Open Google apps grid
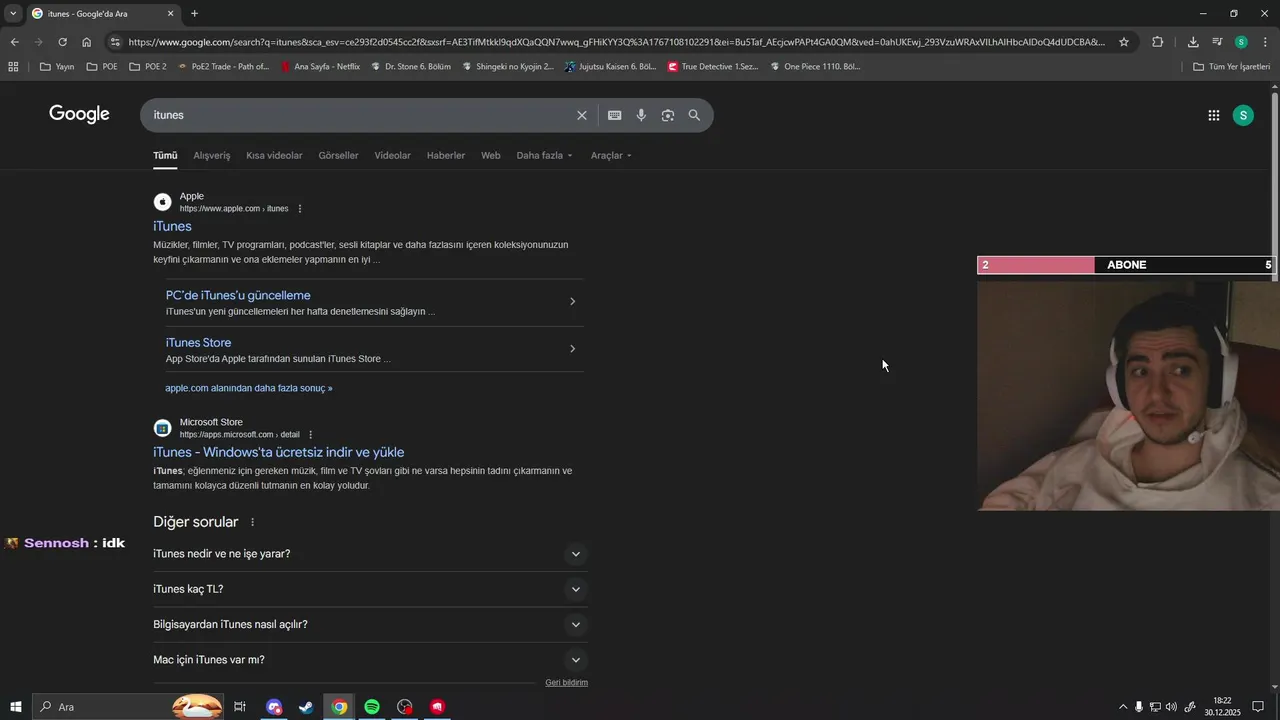 click(1214, 115)
